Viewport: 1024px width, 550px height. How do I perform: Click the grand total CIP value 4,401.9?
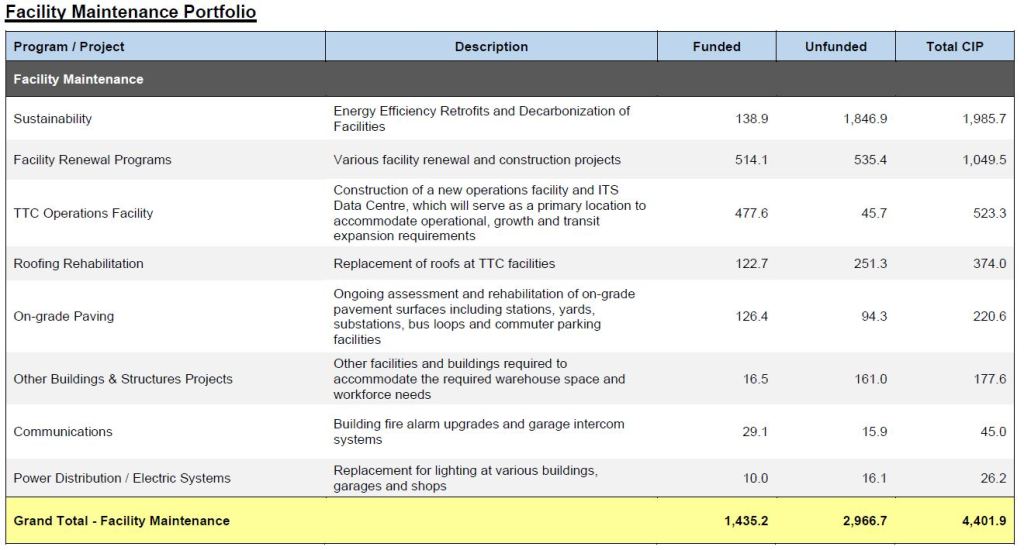[984, 521]
